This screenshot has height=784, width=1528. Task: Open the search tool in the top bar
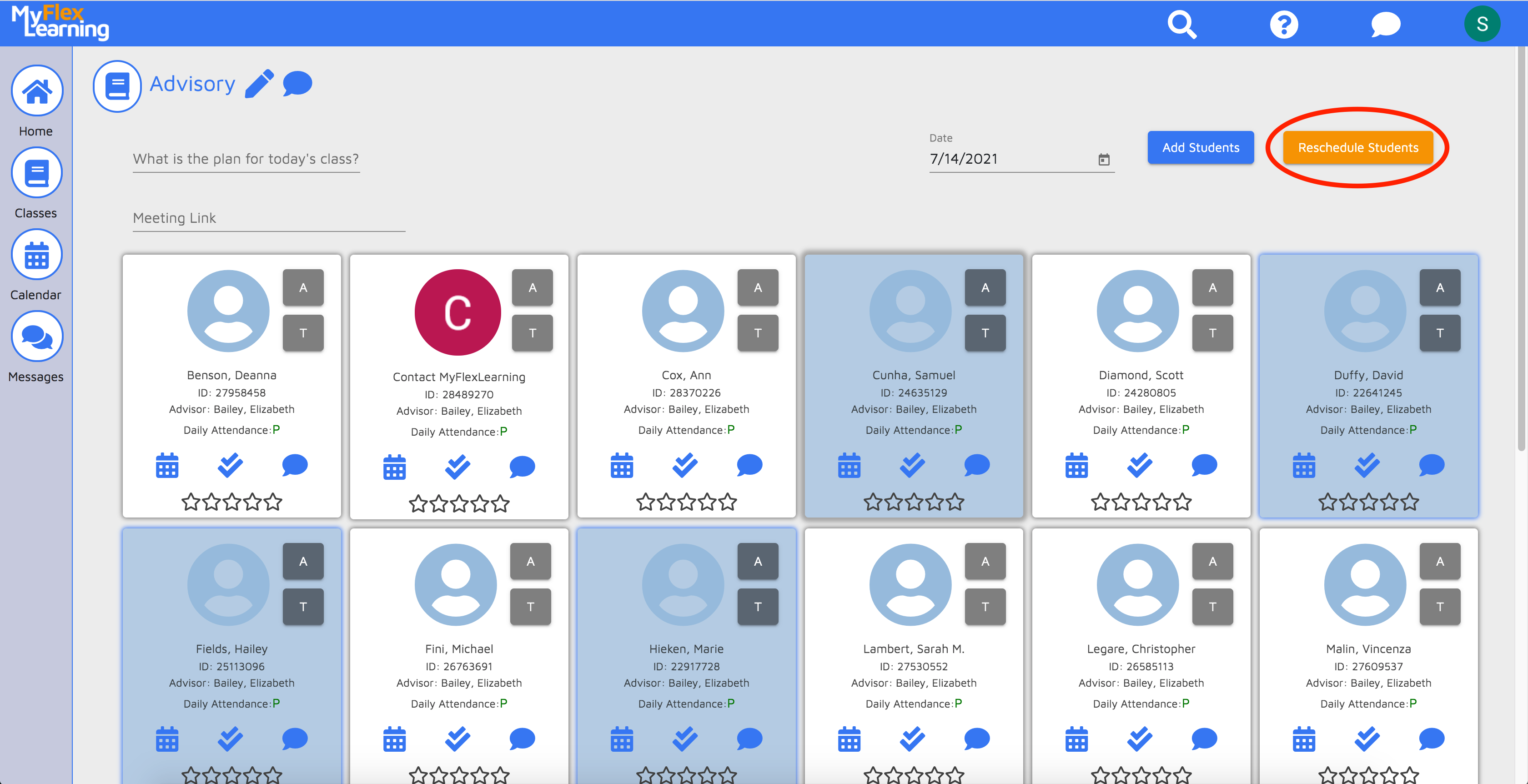coord(1181,24)
